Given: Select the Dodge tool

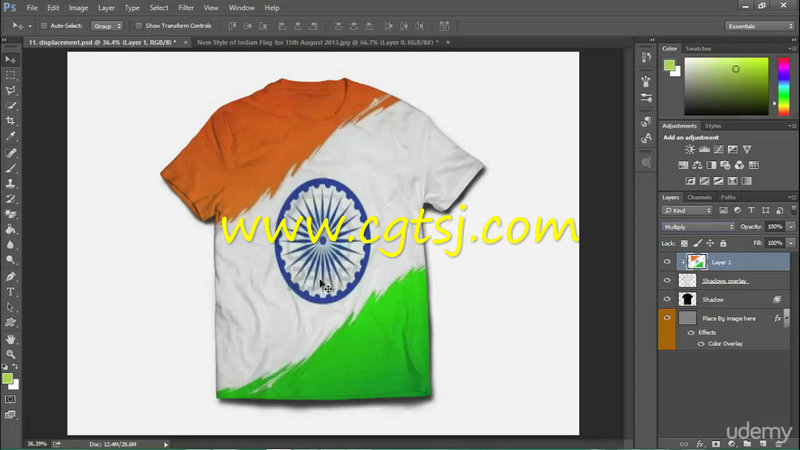Looking at the screenshot, I should (10, 260).
